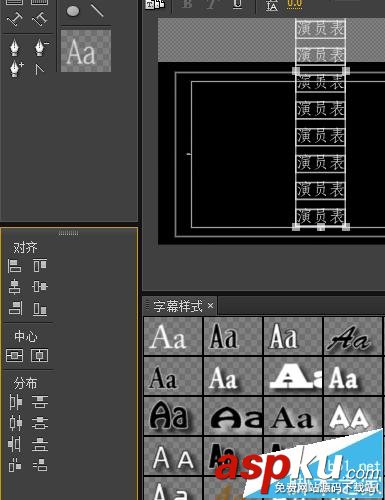Click the align panel grip handle
This screenshot has width=385, height=500.
click(68, 233)
